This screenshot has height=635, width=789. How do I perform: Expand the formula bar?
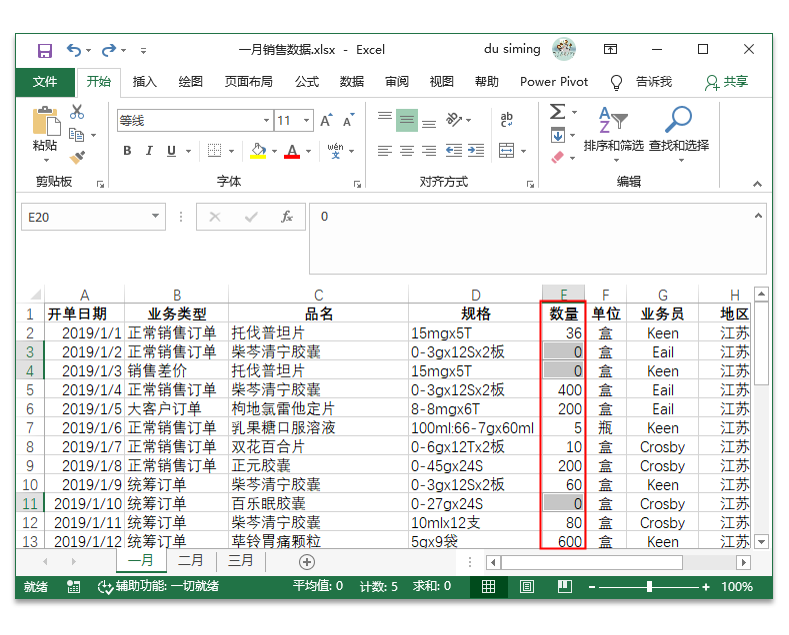point(758,216)
